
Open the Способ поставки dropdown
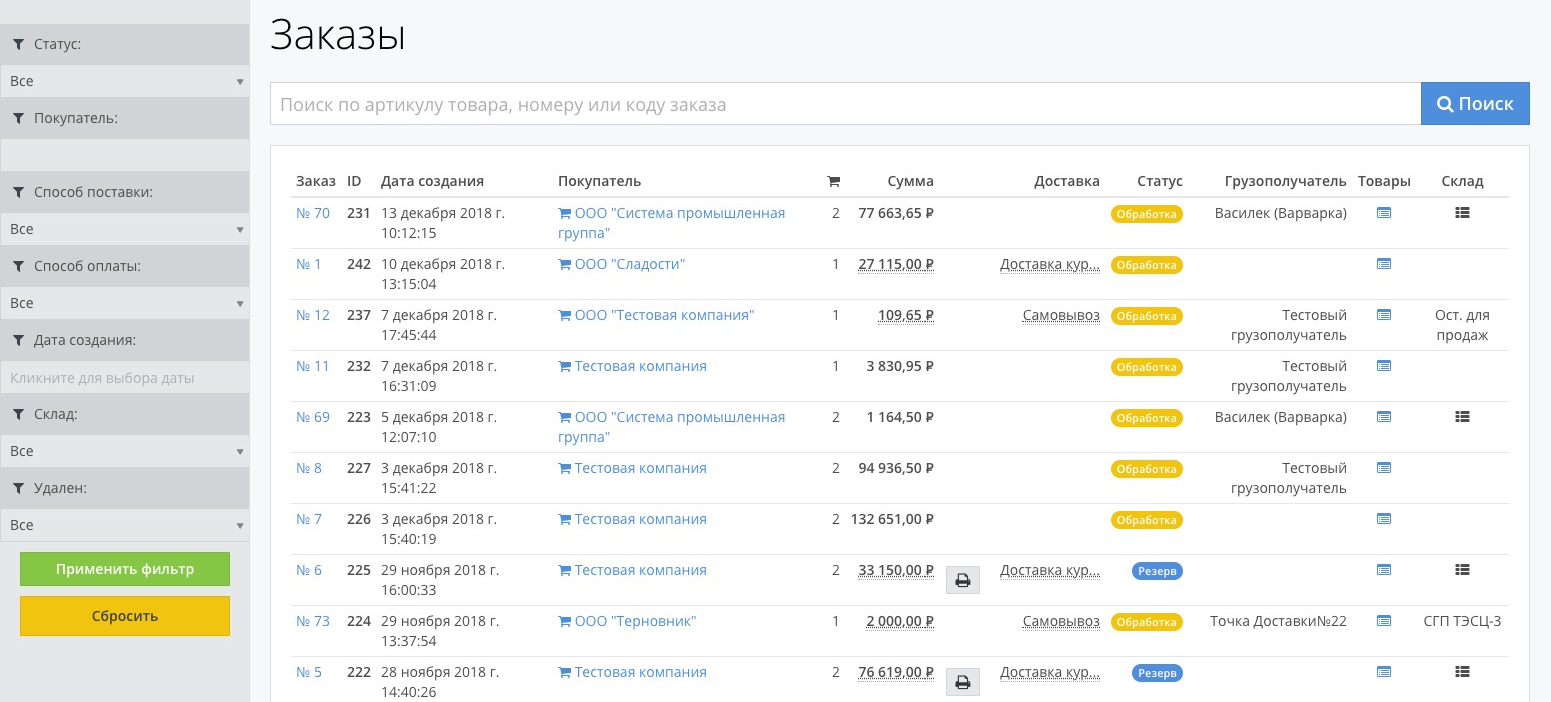click(124, 229)
